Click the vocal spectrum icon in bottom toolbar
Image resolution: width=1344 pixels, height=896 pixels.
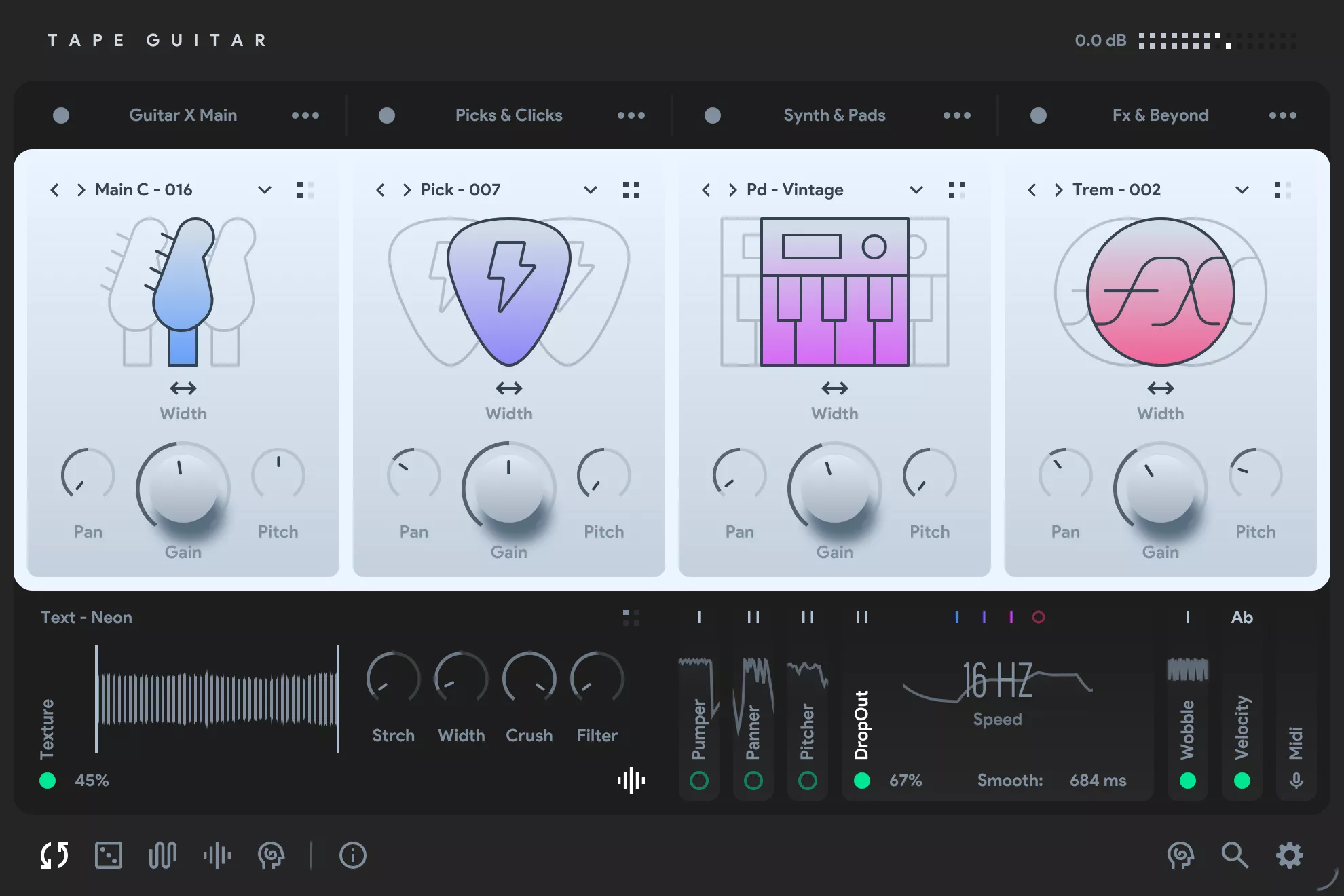coord(216,855)
